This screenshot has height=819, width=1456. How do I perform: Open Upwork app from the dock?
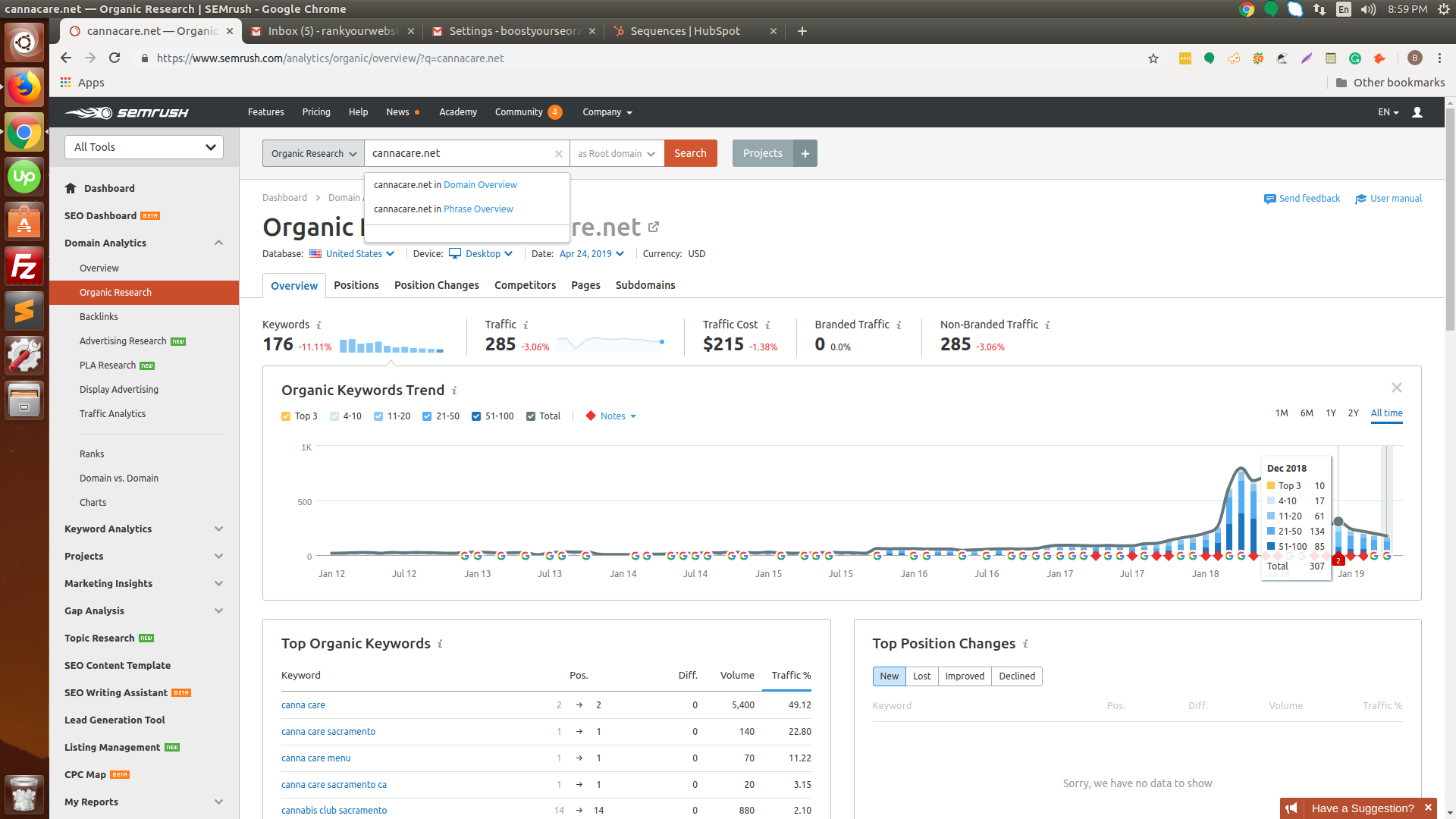pyautogui.click(x=24, y=177)
